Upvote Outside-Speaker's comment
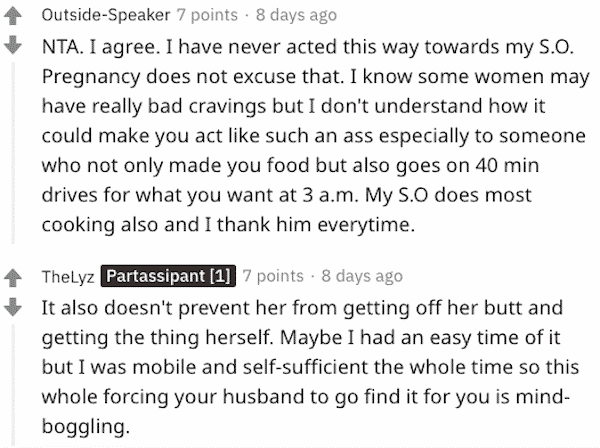The height and width of the screenshot is (448, 600). [13, 16]
